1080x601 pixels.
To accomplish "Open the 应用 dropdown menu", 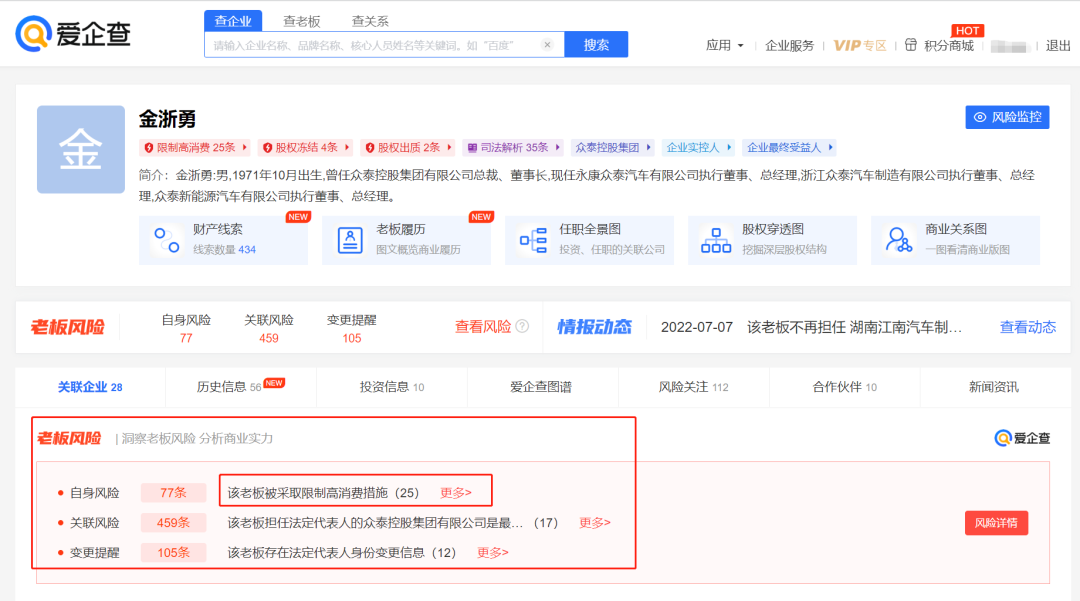I will click(x=725, y=45).
